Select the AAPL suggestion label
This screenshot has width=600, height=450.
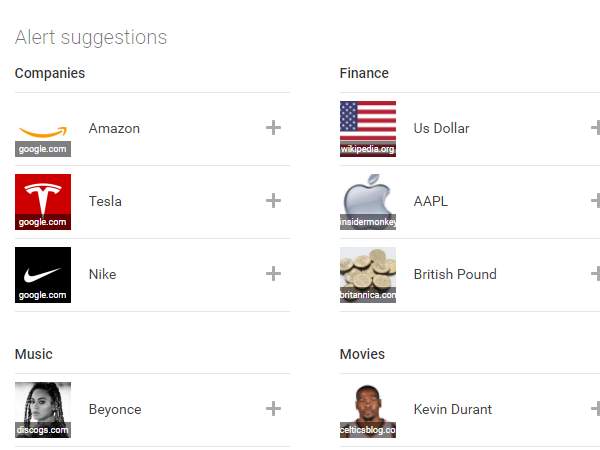point(430,201)
